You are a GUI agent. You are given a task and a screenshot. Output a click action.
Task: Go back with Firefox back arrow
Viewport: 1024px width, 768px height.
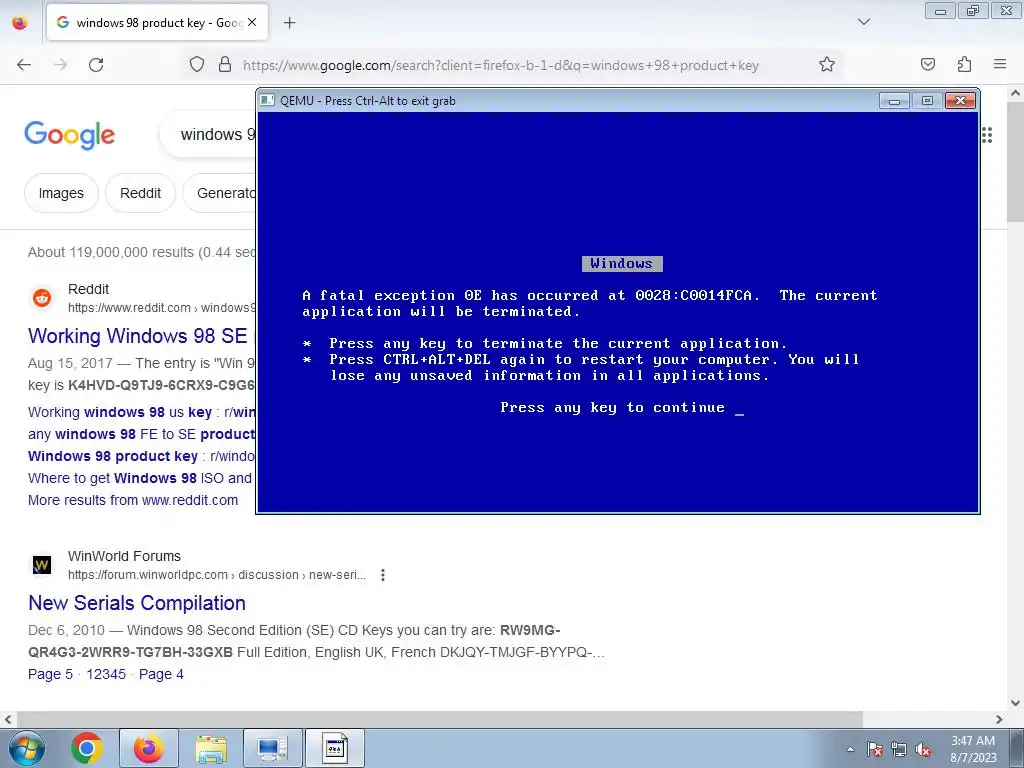click(24, 65)
